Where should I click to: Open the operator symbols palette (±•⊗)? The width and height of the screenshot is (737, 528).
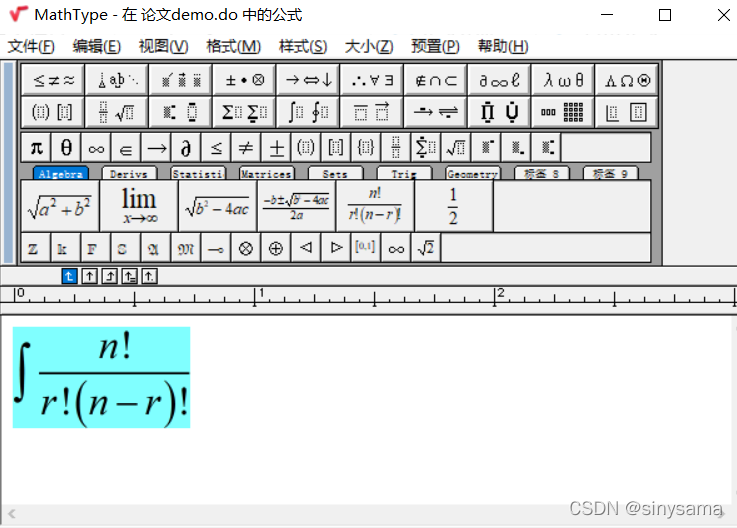(244, 80)
